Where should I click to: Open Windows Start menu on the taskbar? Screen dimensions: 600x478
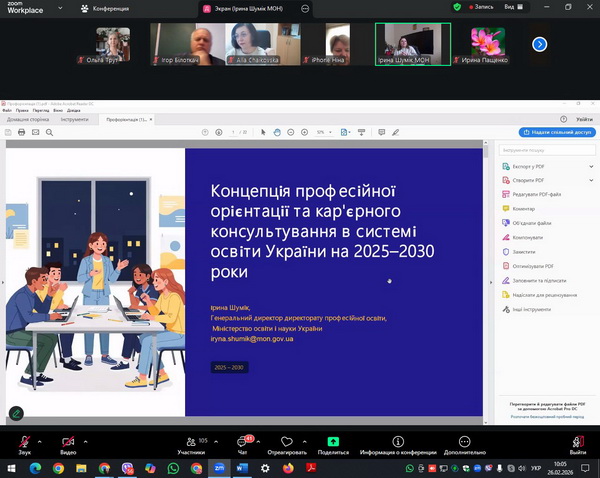pos(12,468)
